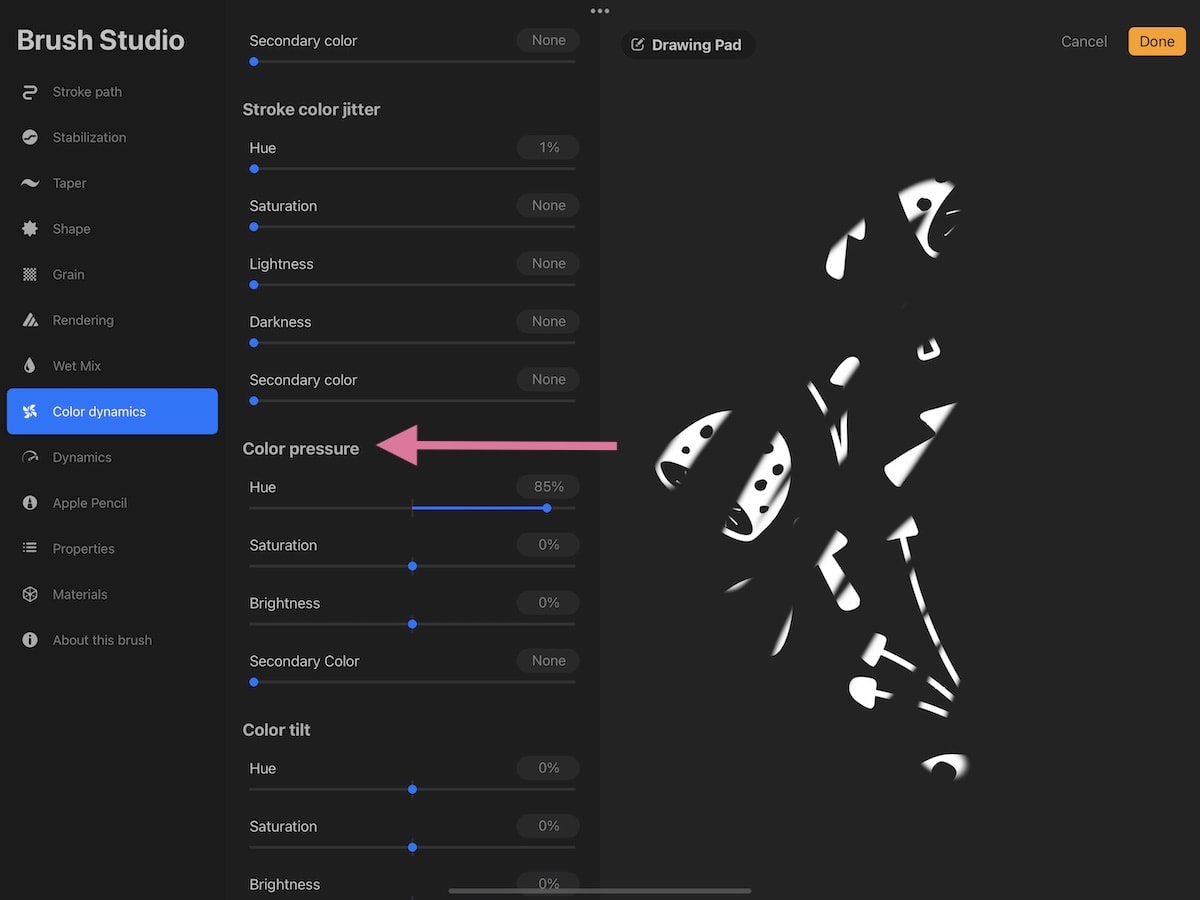Click the 85% Hue value field

[549, 487]
